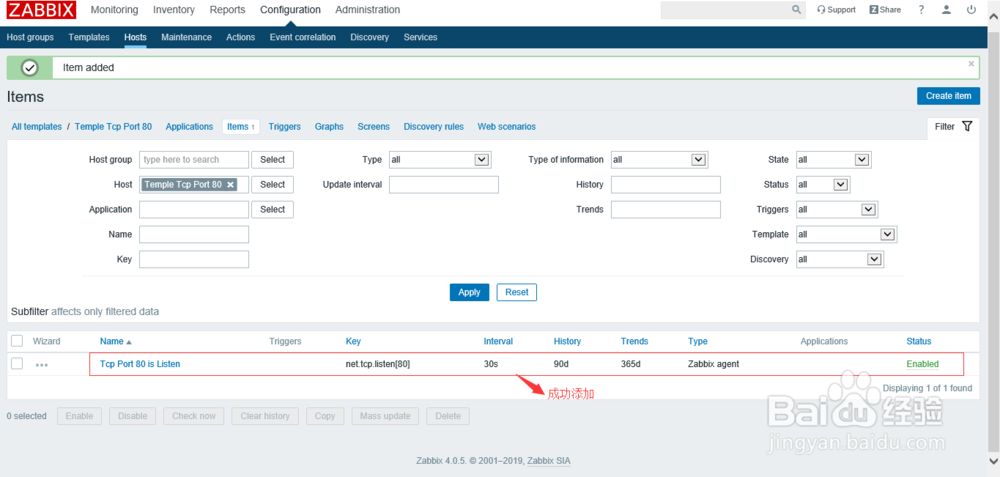Click the sign out power icon
This screenshot has height=477, width=1000.
tap(971, 10)
